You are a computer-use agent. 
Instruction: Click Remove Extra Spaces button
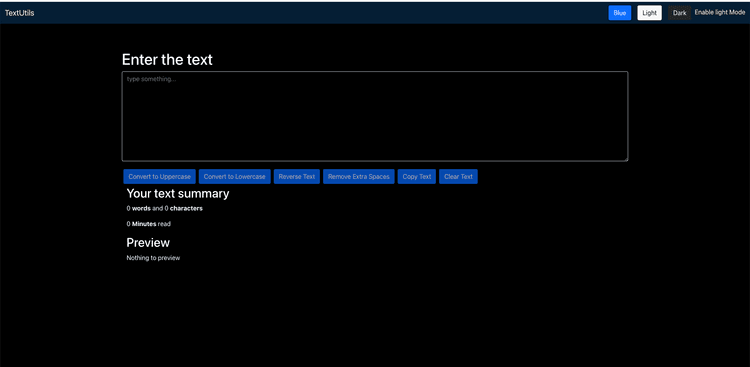359,177
